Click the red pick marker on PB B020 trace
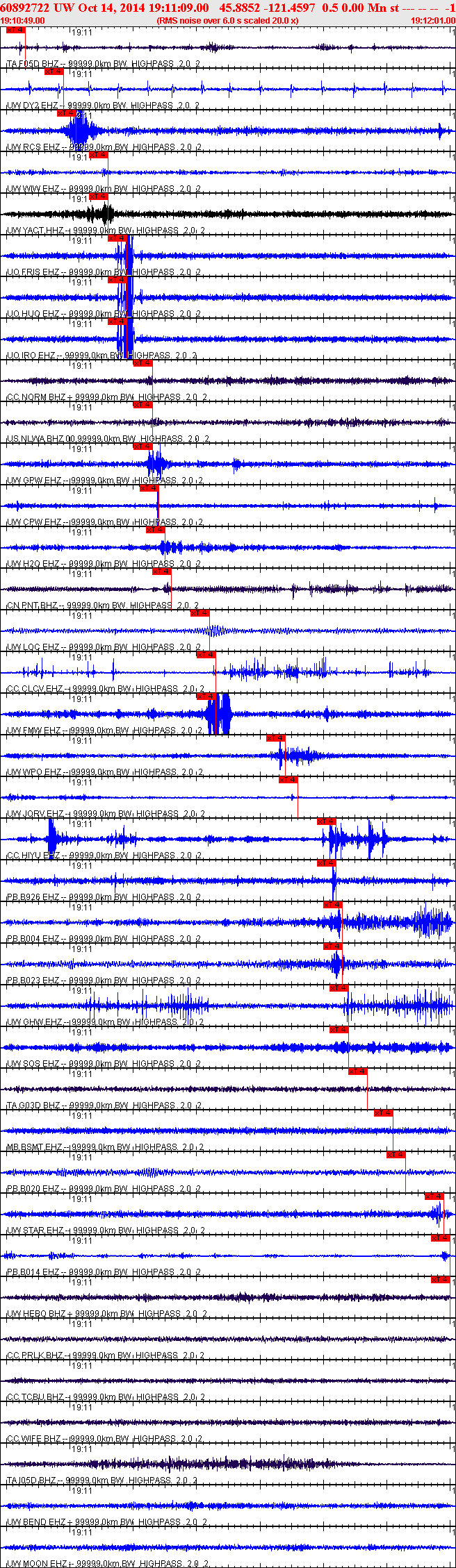 (396, 1155)
